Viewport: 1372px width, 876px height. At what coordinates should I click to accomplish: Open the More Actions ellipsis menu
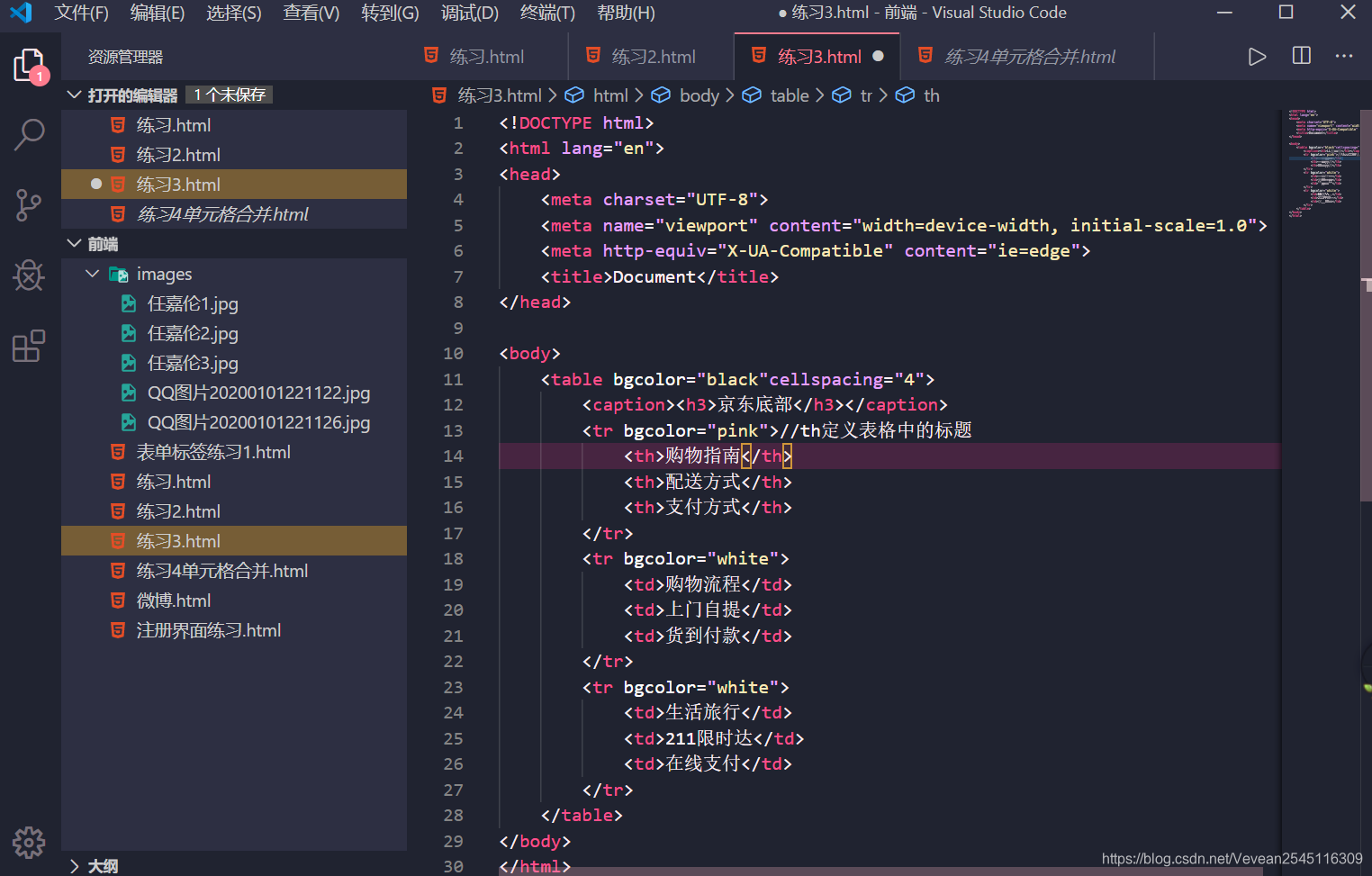[x=1344, y=56]
